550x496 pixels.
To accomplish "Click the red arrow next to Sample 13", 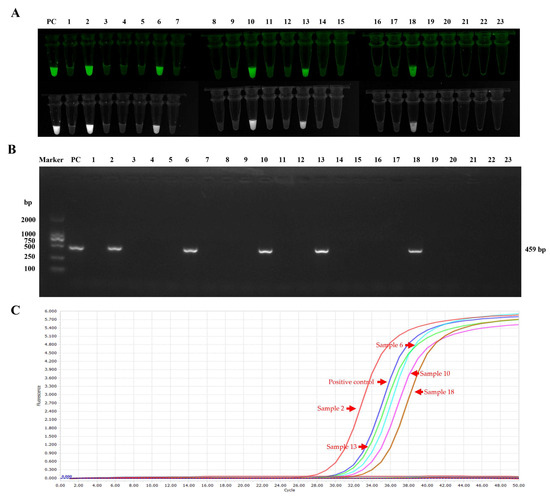I will [363, 447].
